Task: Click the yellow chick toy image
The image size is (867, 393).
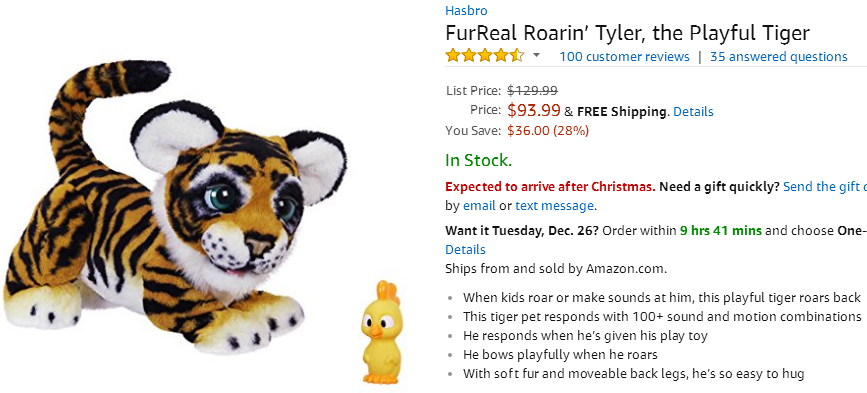Action: click(380, 332)
